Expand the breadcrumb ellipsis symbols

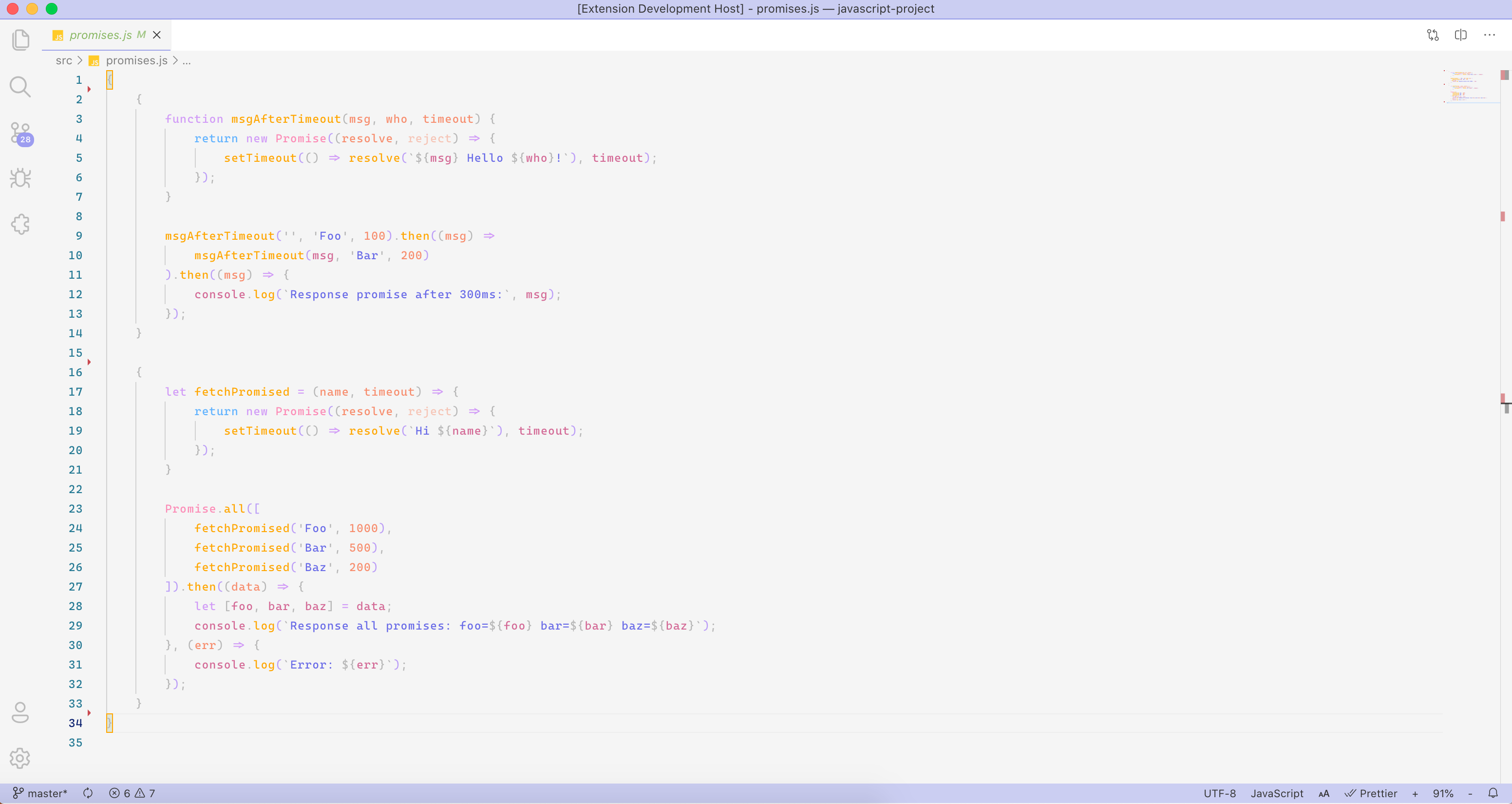[187, 60]
